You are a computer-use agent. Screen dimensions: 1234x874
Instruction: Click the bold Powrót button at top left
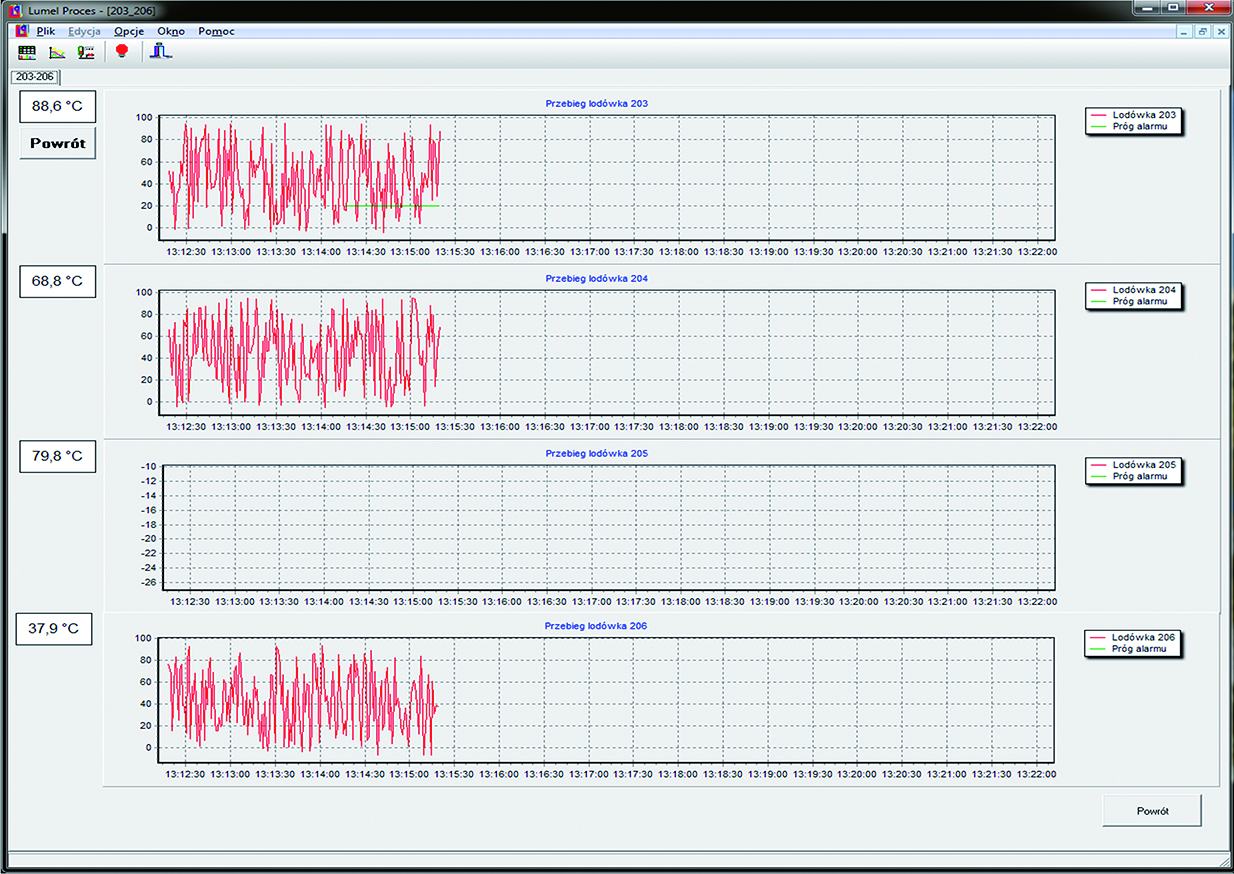tap(58, 143)
